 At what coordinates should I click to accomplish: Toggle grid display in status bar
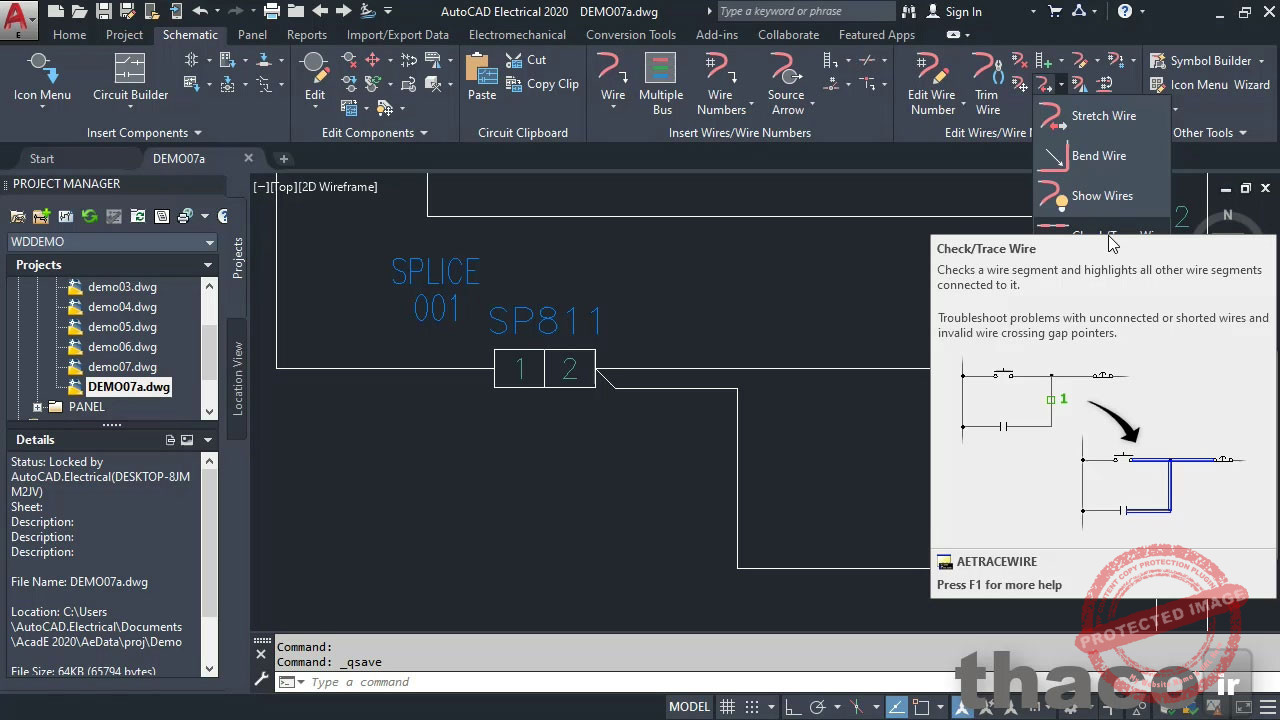click(727, 707)
